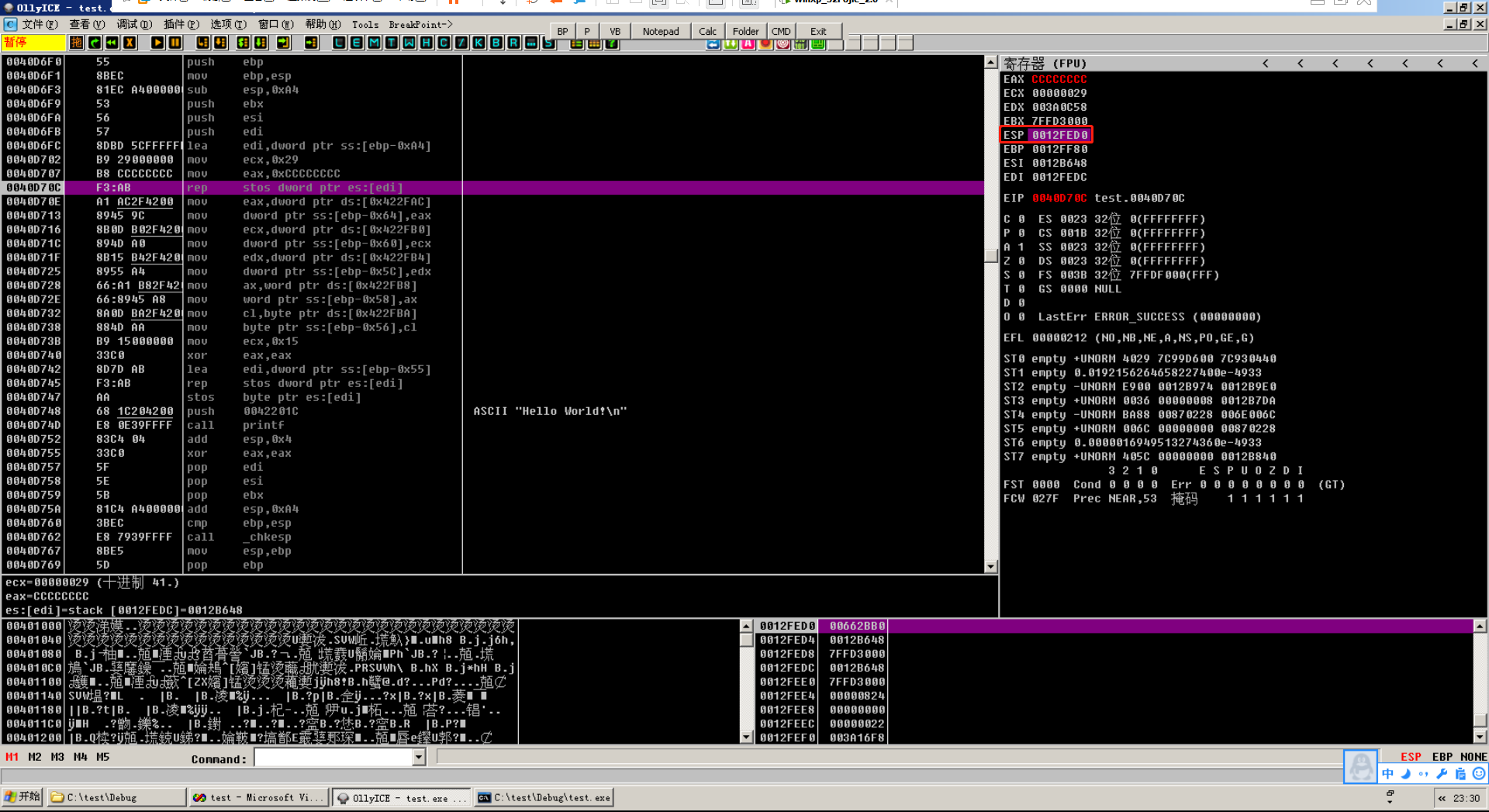Image resolution: width=1489 pixels, height=812 pixels.
Task: Open Breakpoints window via B icon
Action: (x=496, y=43)
